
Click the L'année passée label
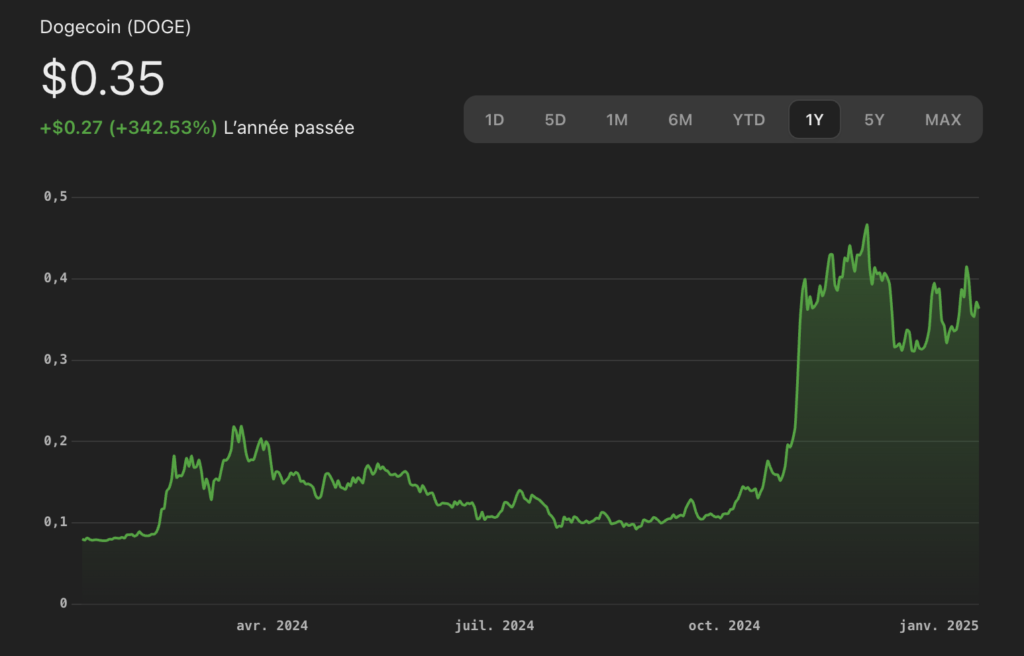coord(289,128)
